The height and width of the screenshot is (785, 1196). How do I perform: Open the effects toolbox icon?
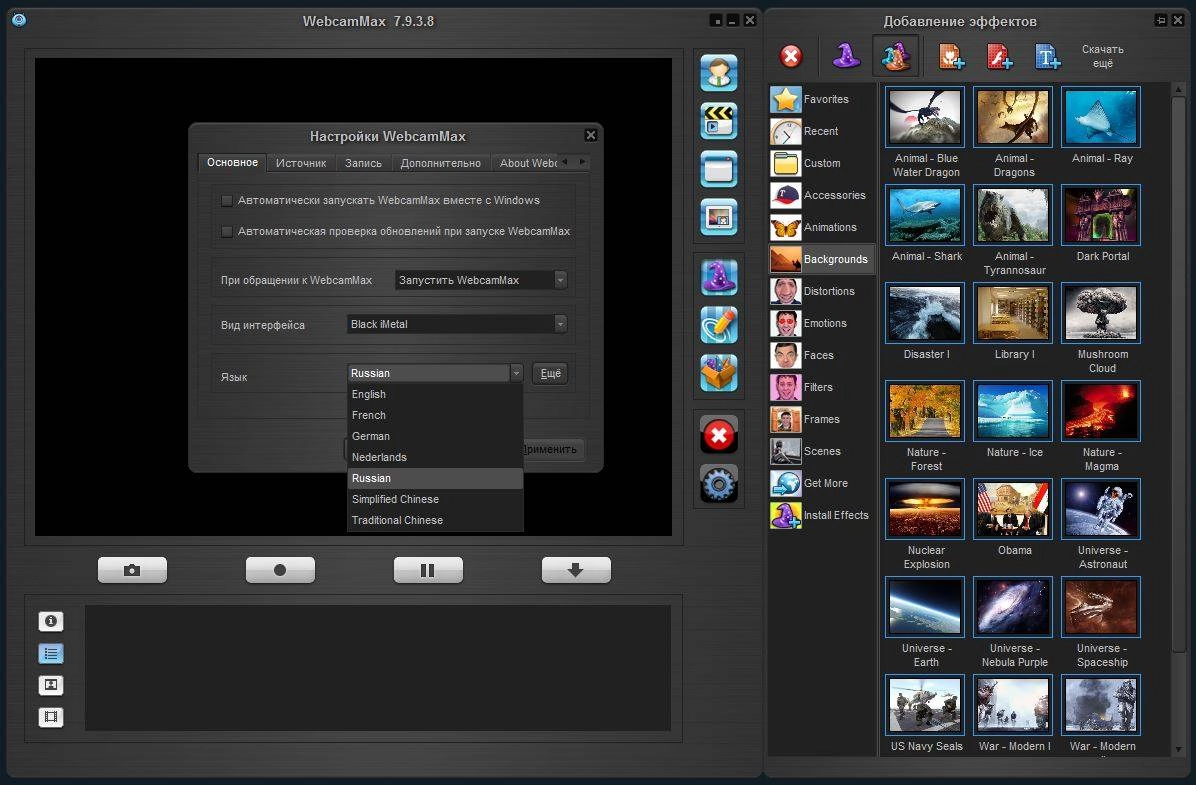tap(719, 373)
